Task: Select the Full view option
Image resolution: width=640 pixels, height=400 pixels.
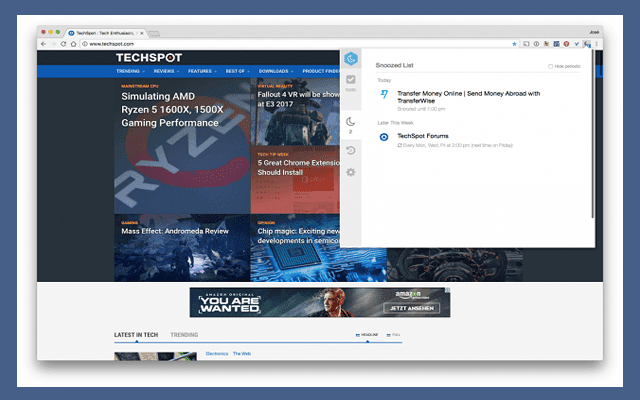Action: [x=393, y=335]
